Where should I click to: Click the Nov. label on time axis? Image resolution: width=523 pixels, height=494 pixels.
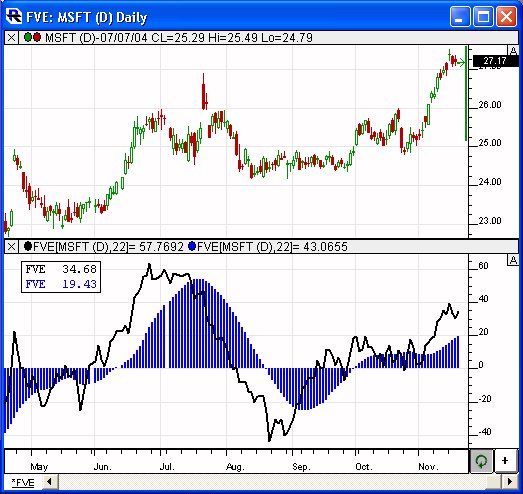[x=428, y=466]
